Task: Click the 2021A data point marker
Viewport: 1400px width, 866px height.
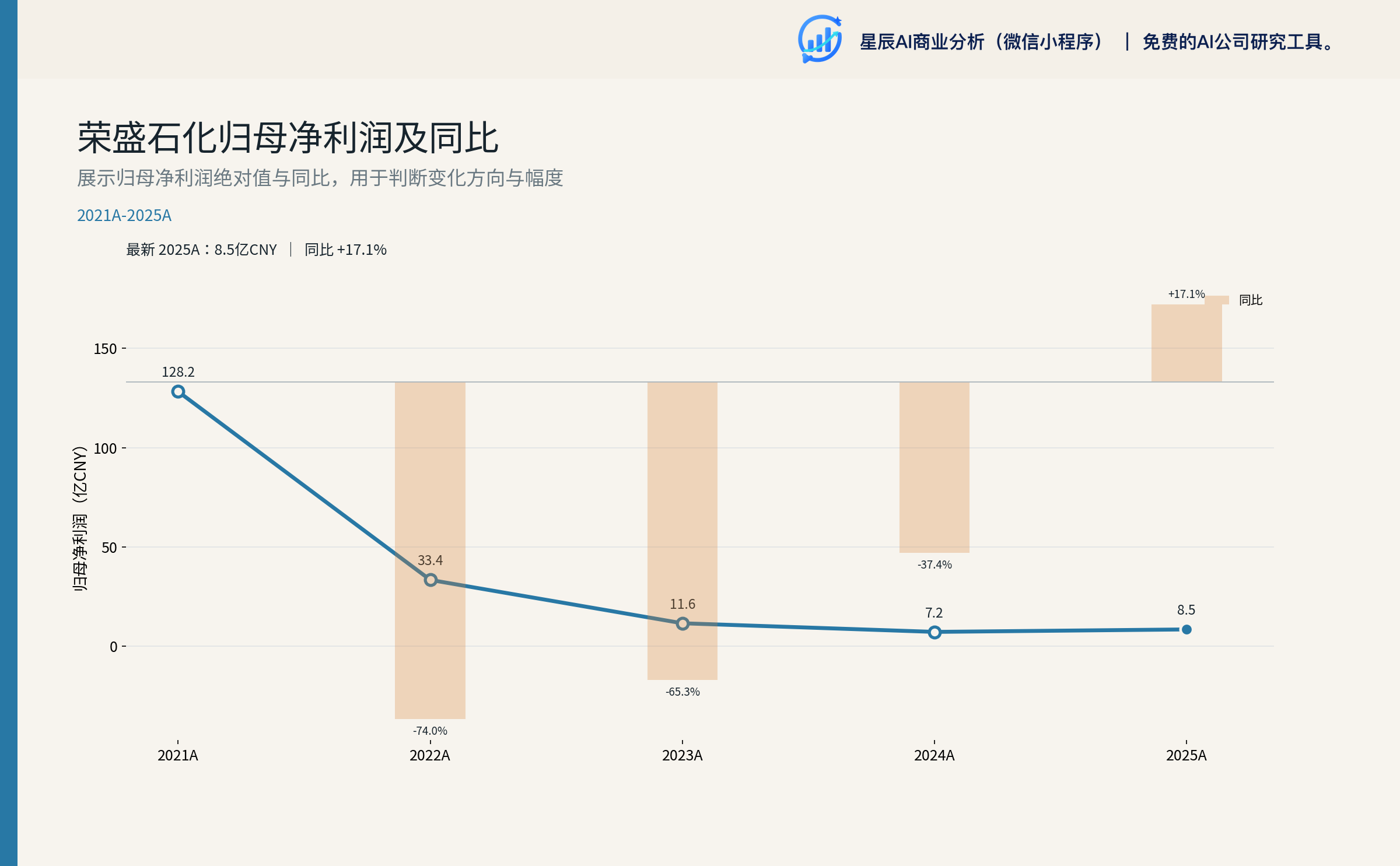Action: pyautogui.click(x=178, y=392)
